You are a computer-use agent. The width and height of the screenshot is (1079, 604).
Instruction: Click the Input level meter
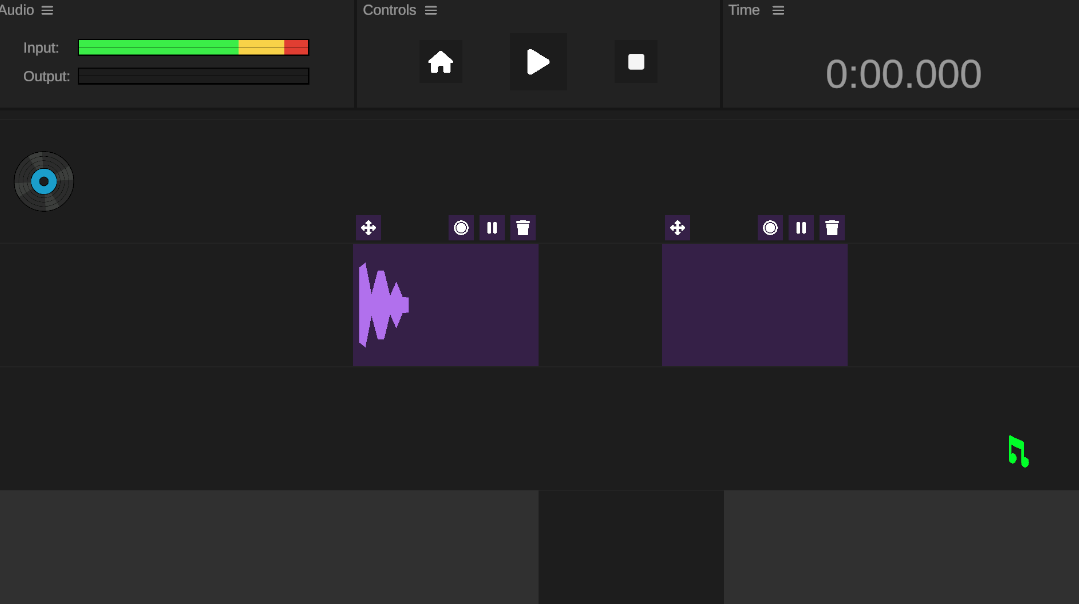coord(193,47)
